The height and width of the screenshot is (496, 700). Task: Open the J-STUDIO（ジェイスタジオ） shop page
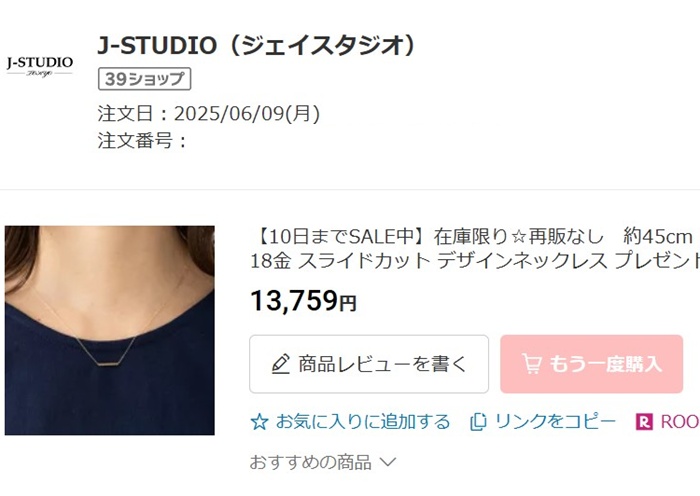pos(257,45)
